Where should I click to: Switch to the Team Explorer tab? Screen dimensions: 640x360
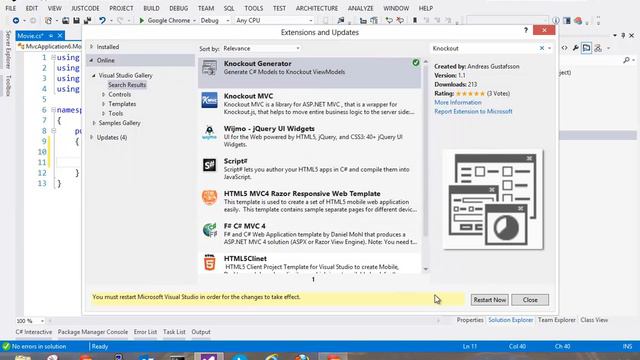[x=556, y=320]
